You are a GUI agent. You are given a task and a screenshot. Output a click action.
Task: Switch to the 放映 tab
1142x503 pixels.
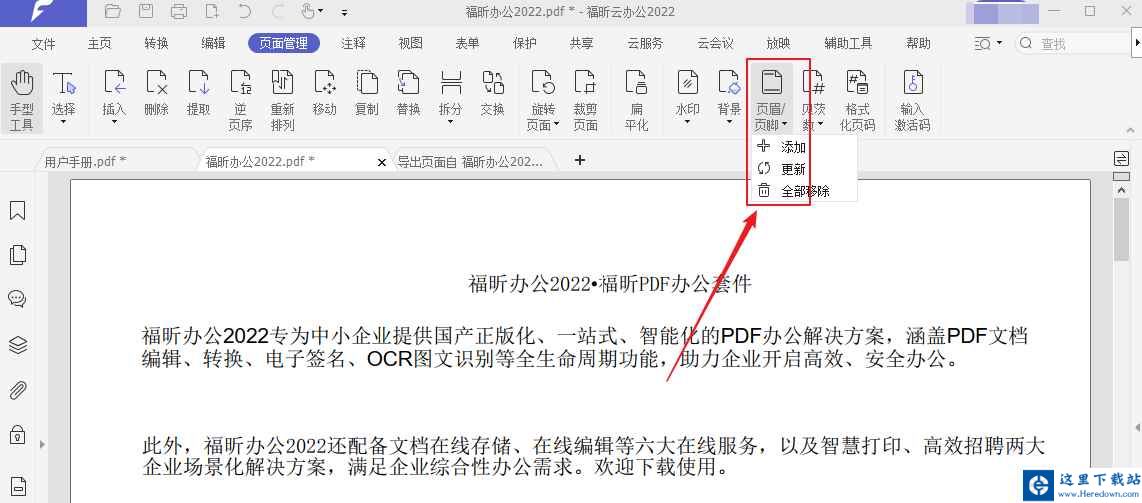coord(778,44)
